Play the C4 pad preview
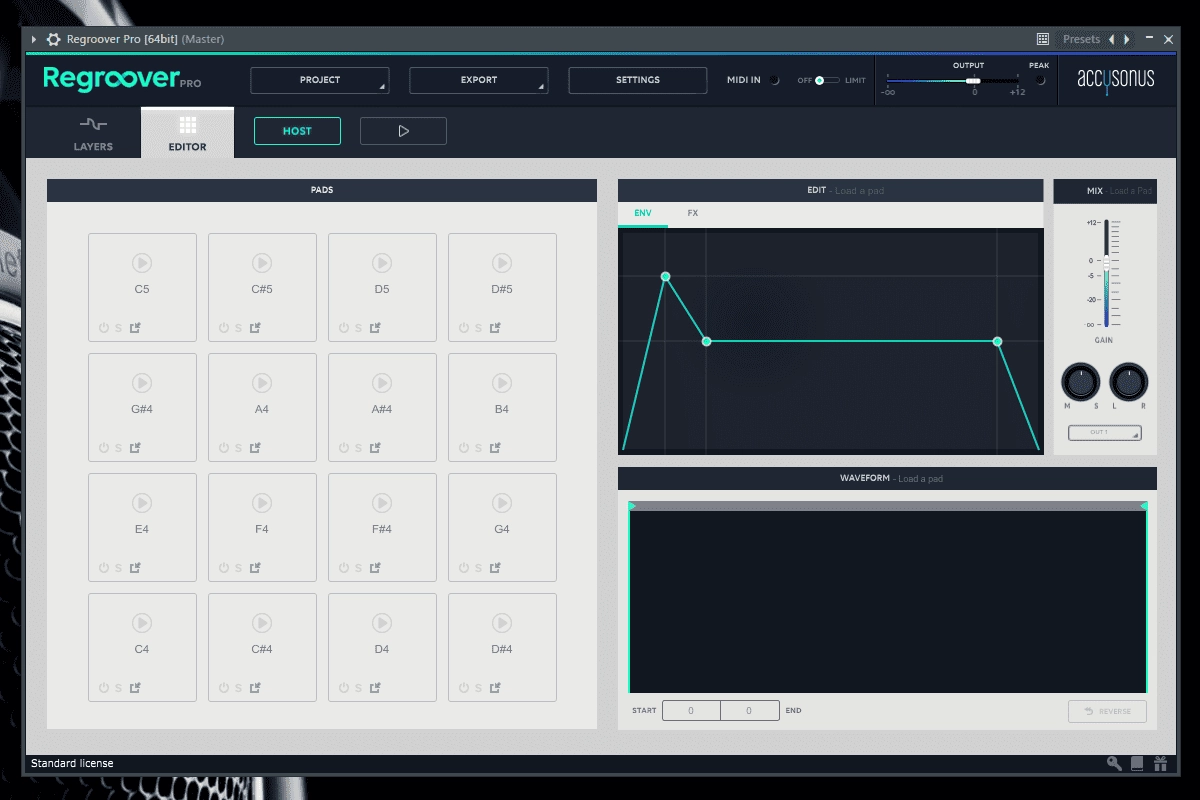 coord(142,623)
